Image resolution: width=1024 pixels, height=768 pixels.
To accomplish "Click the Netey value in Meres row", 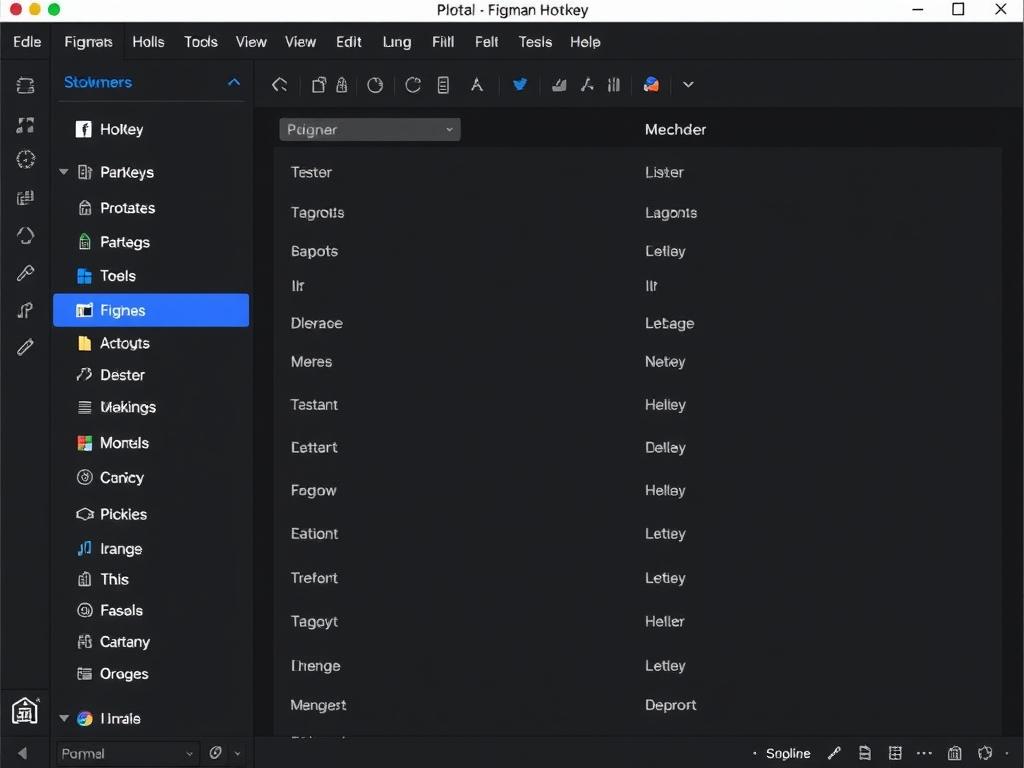I will pyautogui.click(x=665, y=361).
